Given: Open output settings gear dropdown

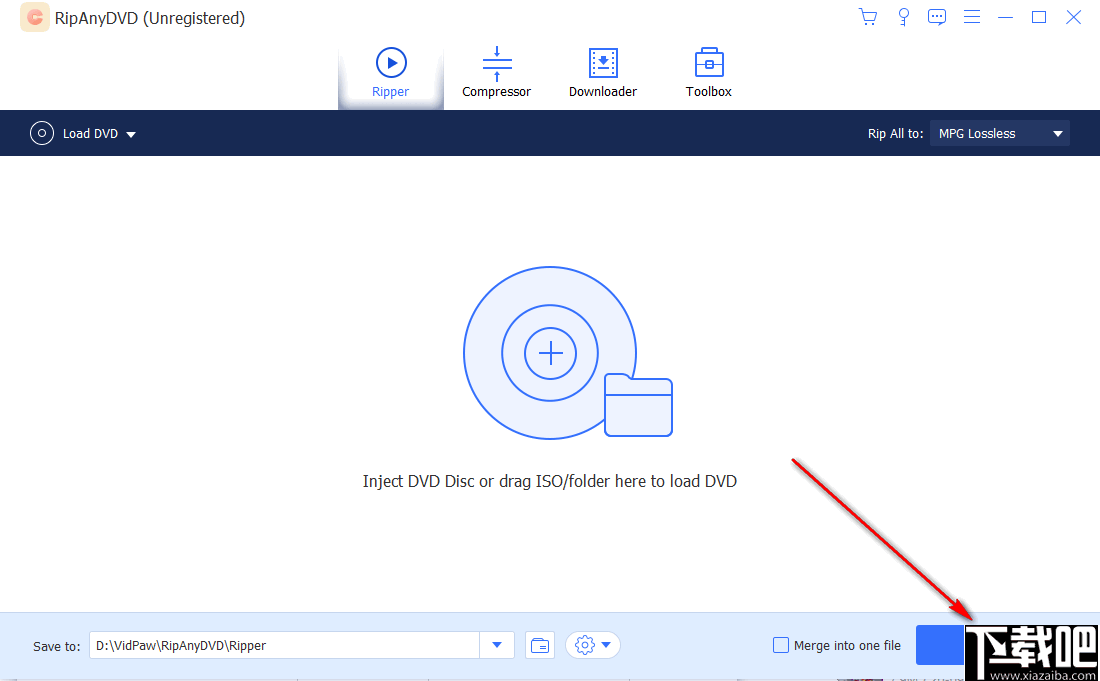Looking at the screenshot, I should coord(592,645).
